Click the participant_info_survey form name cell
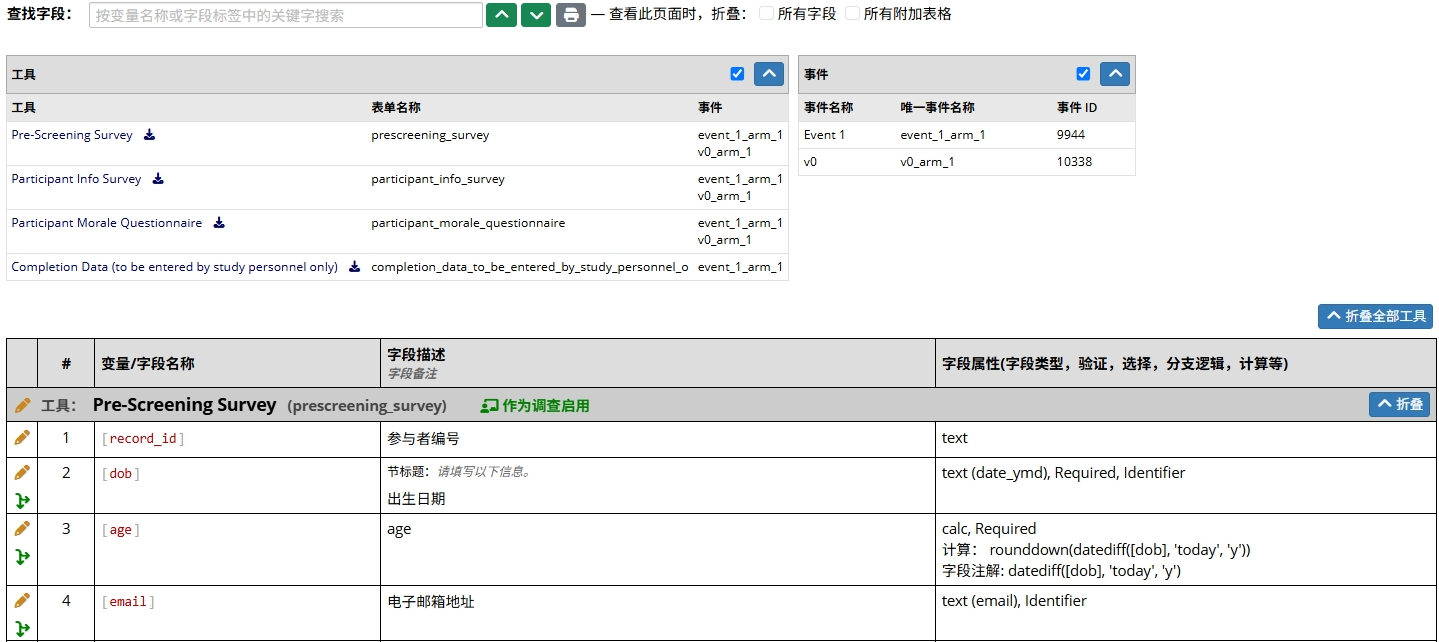Viewport: 1439px width, 642px height. tap(438, 179)
